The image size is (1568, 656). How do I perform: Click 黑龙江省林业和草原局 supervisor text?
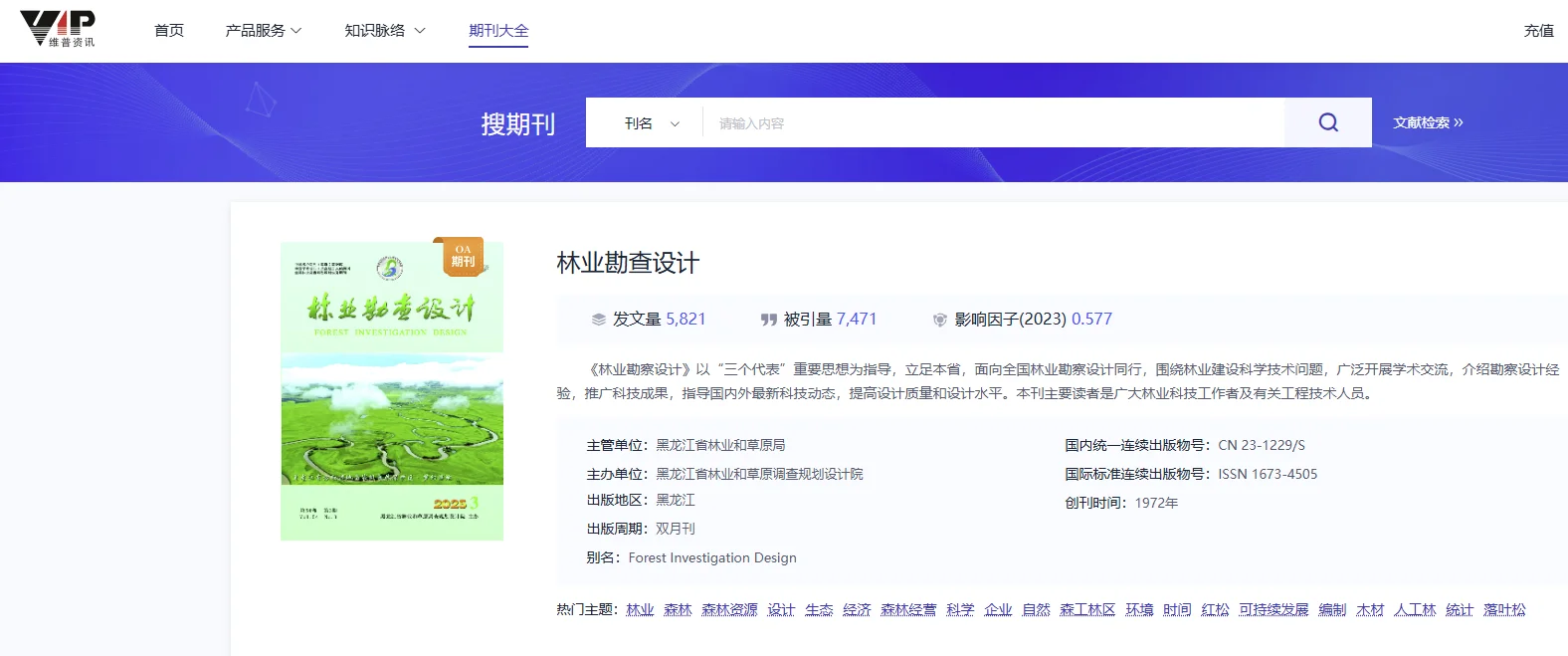(720, 445)
